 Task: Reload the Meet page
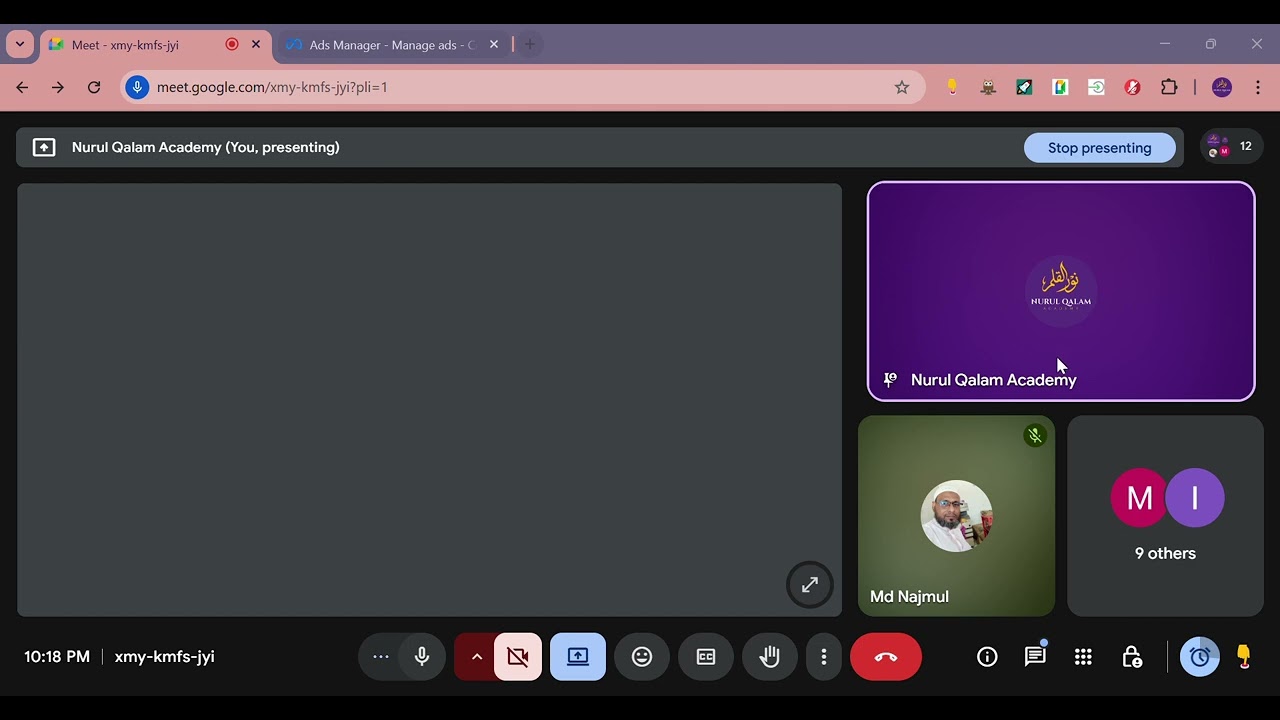[94, 87]
